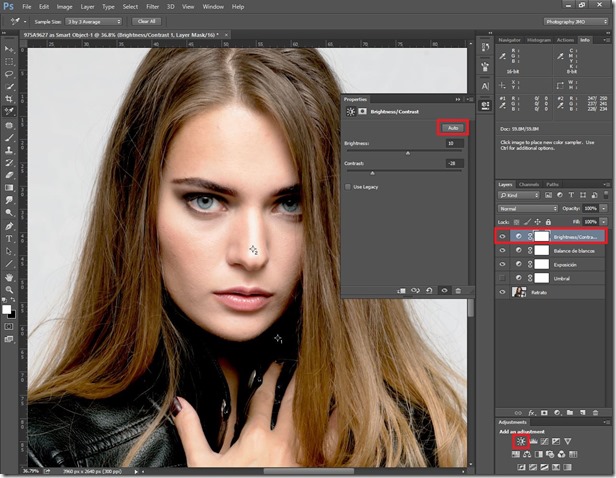Select the Gradient tool
The height and width of the screenshot is (478, 616).
click(x=9, y=187)
